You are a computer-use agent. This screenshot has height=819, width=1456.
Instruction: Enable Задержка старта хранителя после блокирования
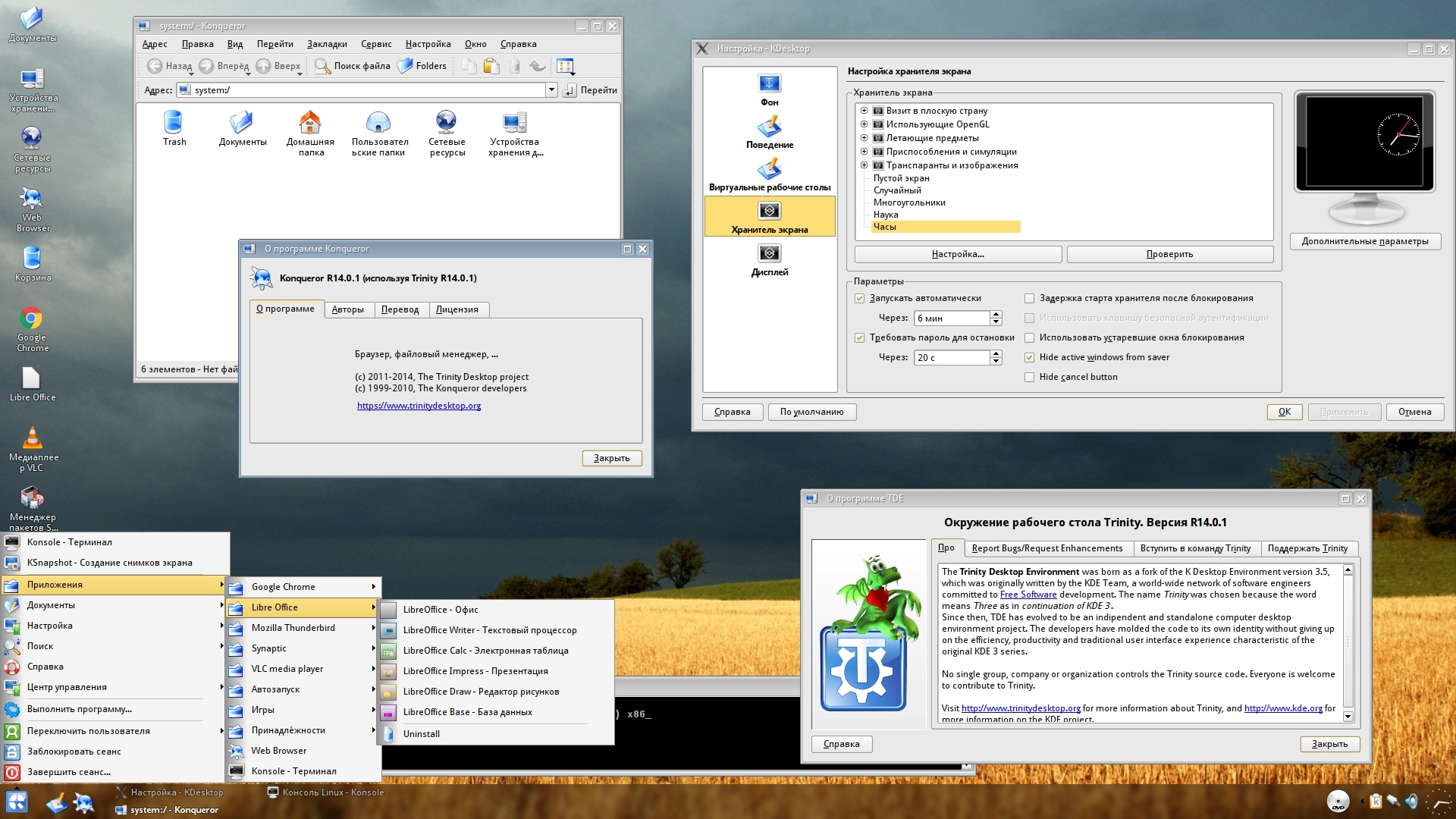tap(1029, 299)
